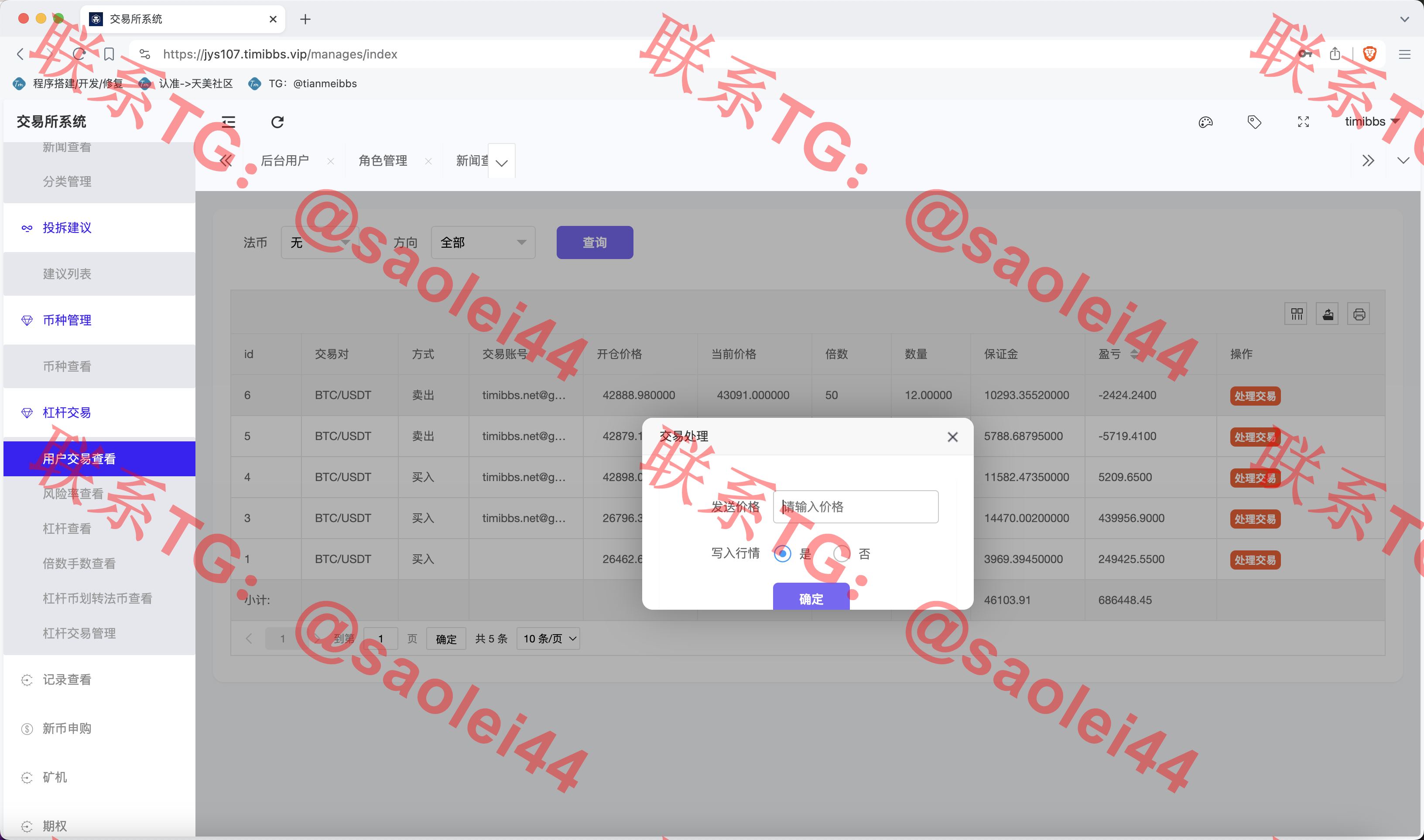Click 处理交易 for row id 3
The image size is (1424, 840).
[x=1255, y=519]
